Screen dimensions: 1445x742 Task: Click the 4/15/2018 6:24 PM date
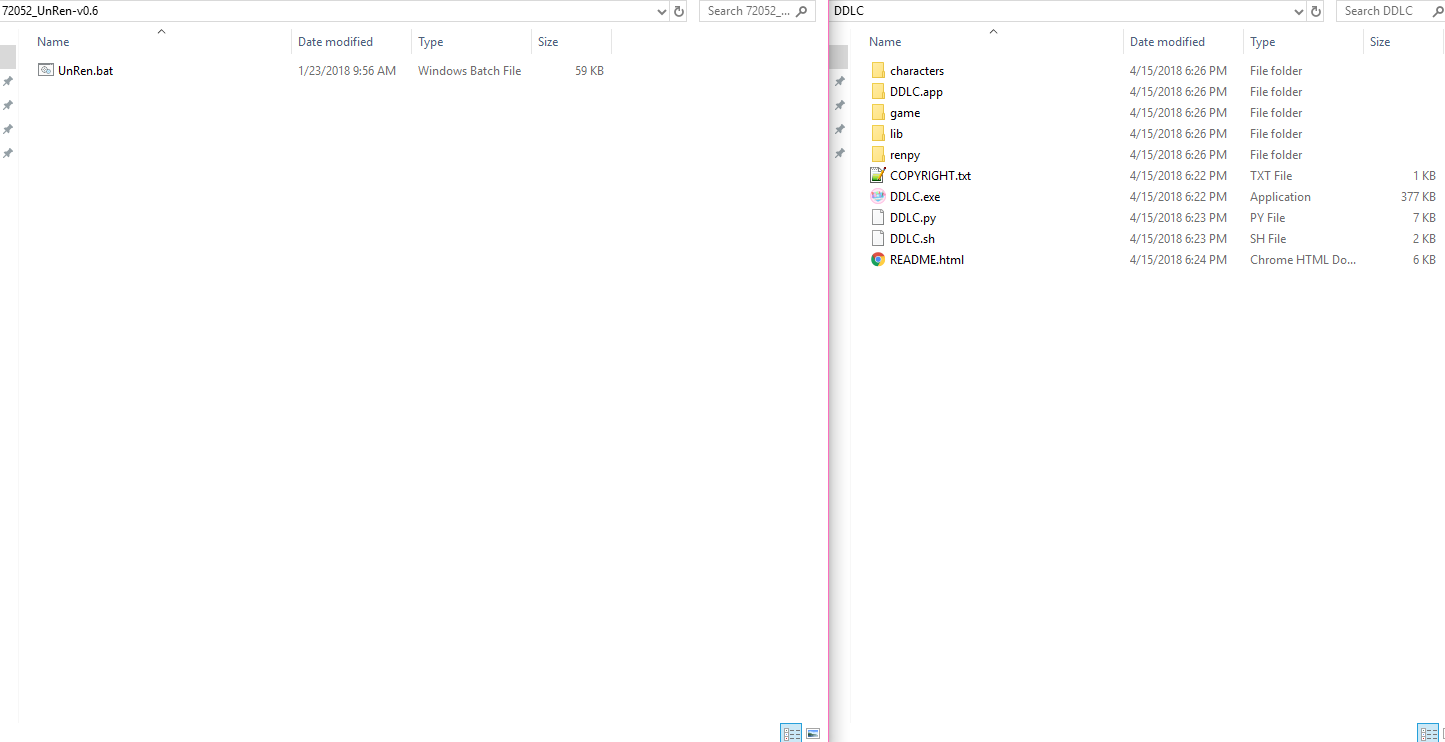click(1178, 260)
